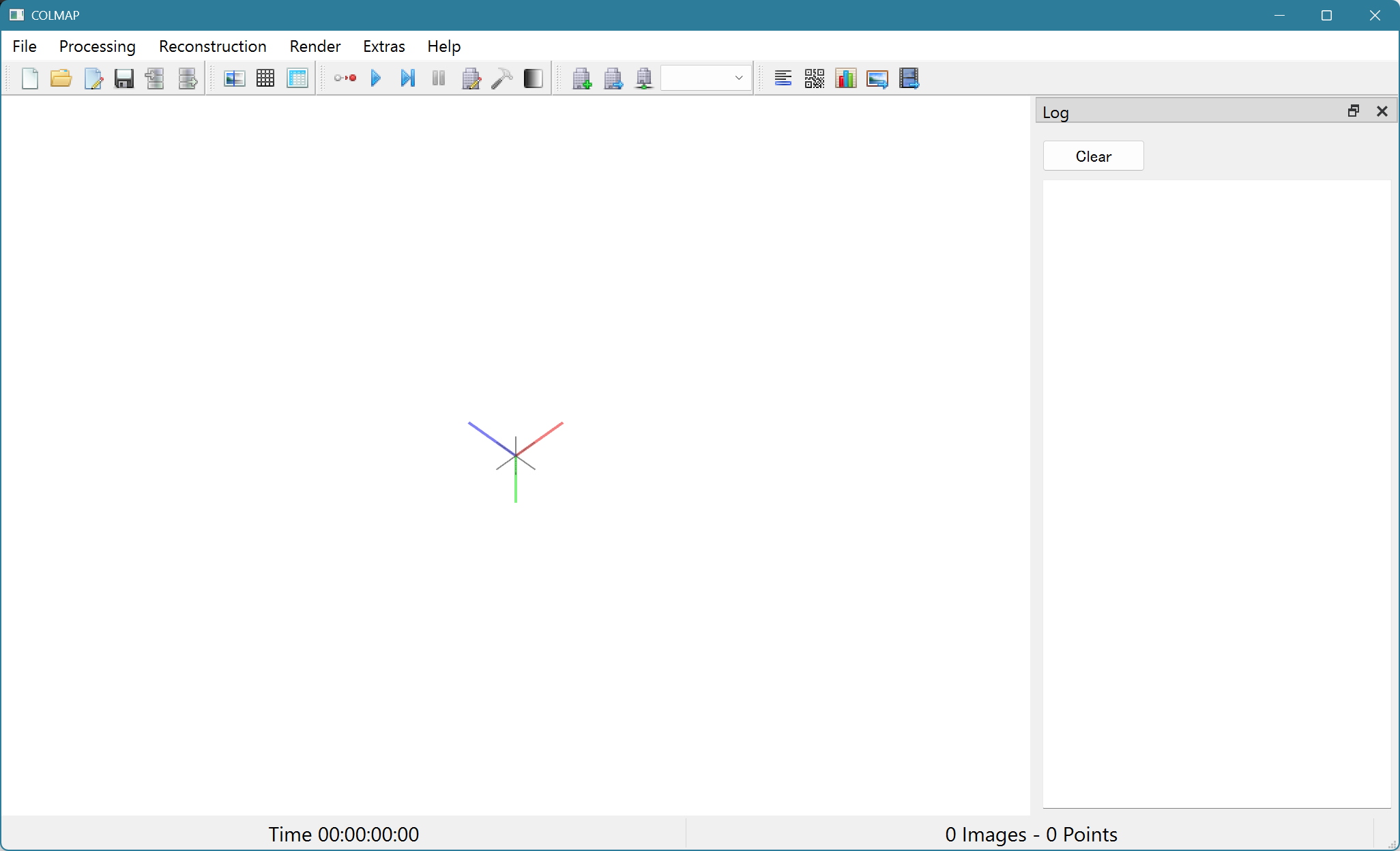Open the Reconstruction menu

pyautogui.click(x=212, y=46)
